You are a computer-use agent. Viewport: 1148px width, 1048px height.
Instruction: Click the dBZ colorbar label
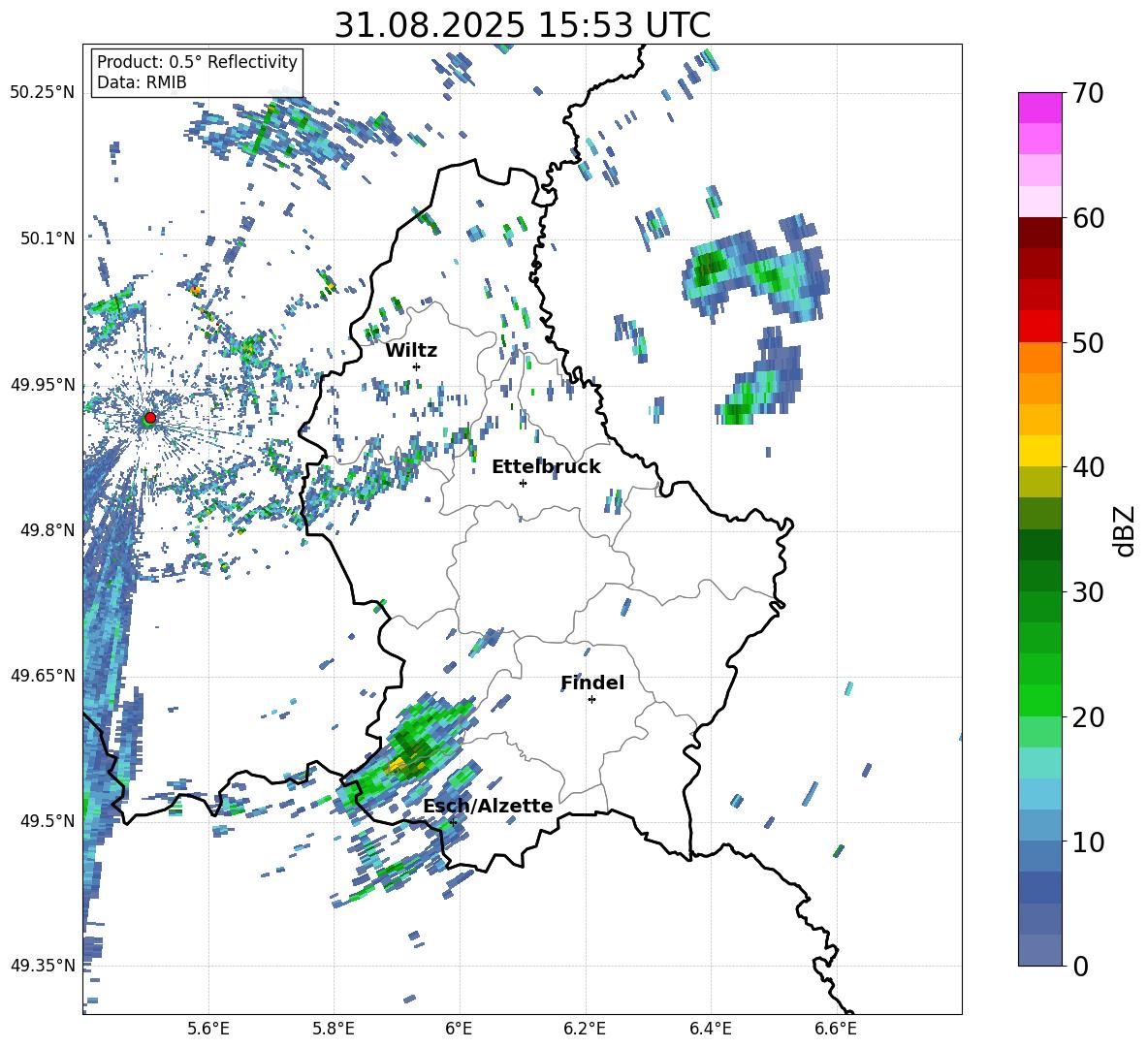click(x=1126, y=530)
